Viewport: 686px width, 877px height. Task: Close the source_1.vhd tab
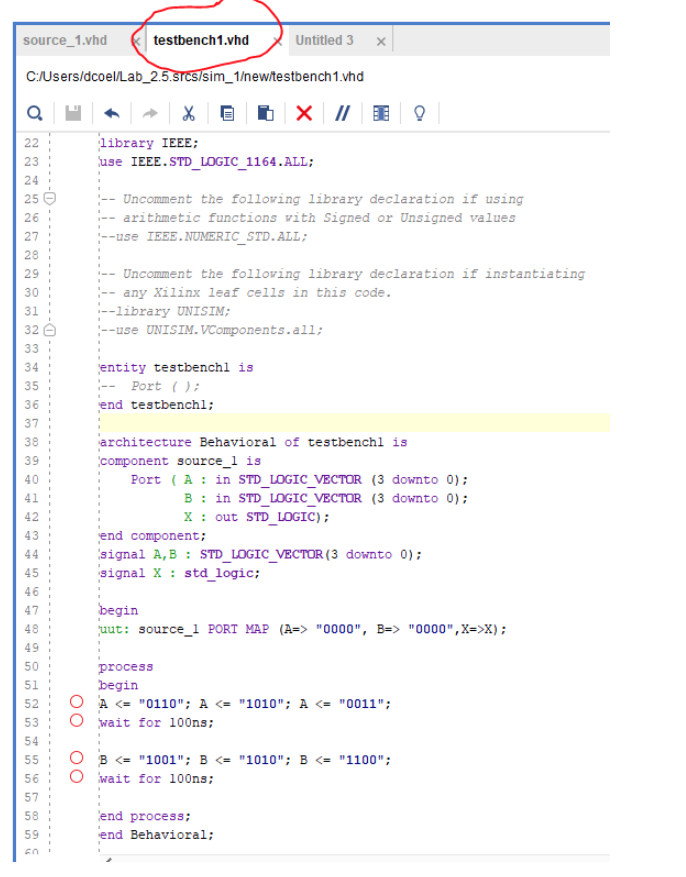point(136,41)
